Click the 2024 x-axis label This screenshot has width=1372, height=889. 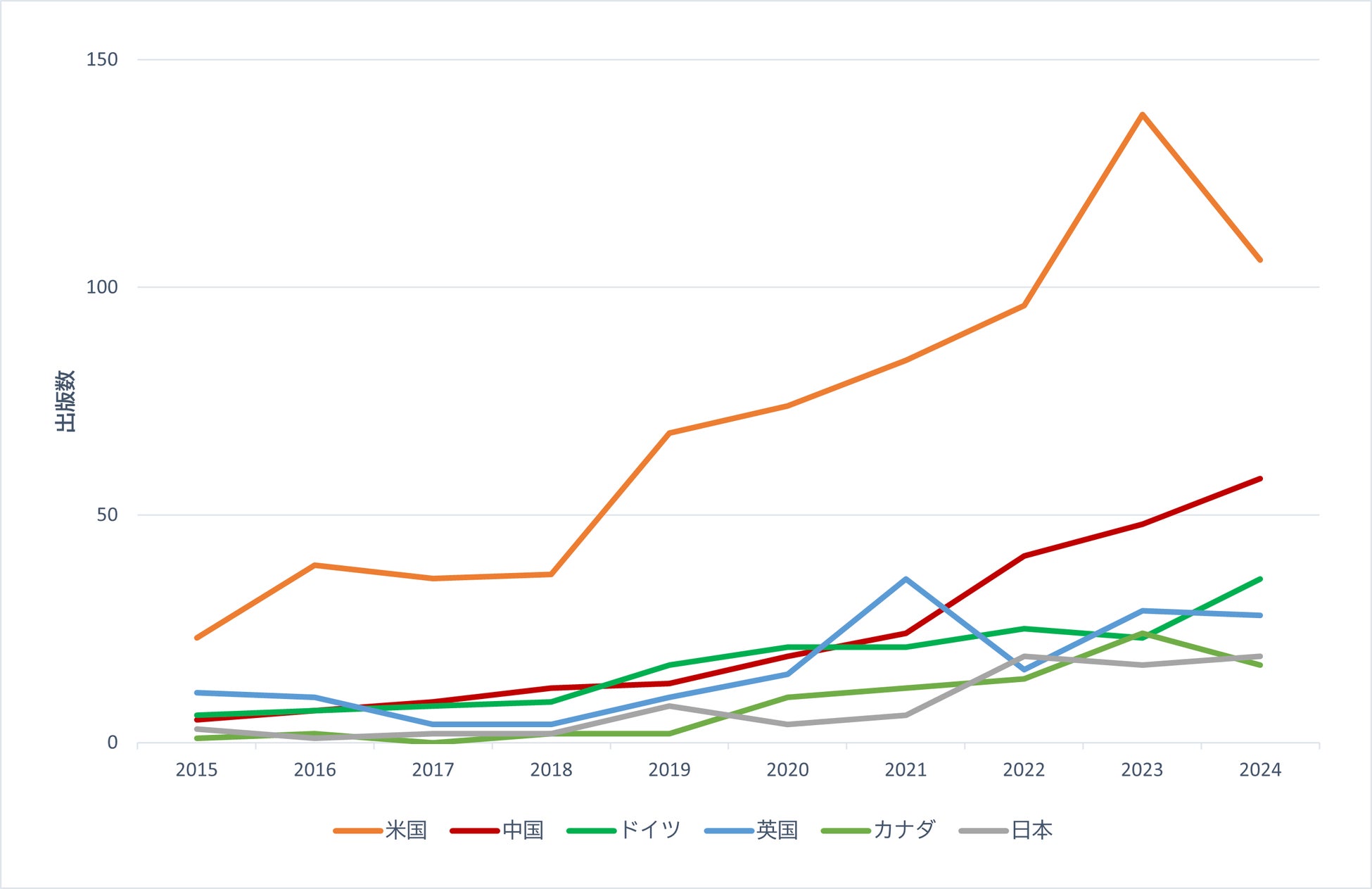[x=1260, y=770]
